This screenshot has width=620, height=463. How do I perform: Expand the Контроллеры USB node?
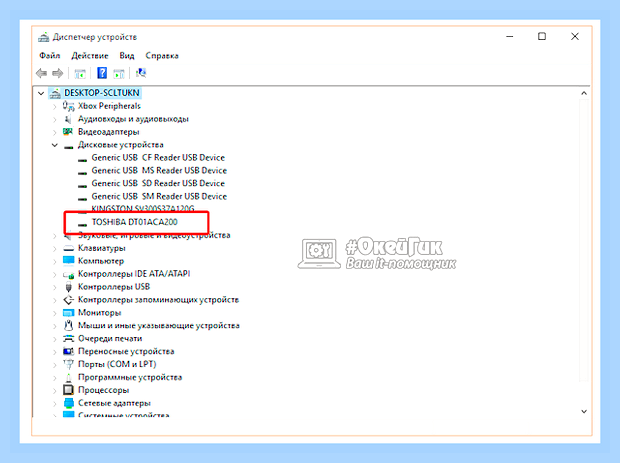(55, 287)
